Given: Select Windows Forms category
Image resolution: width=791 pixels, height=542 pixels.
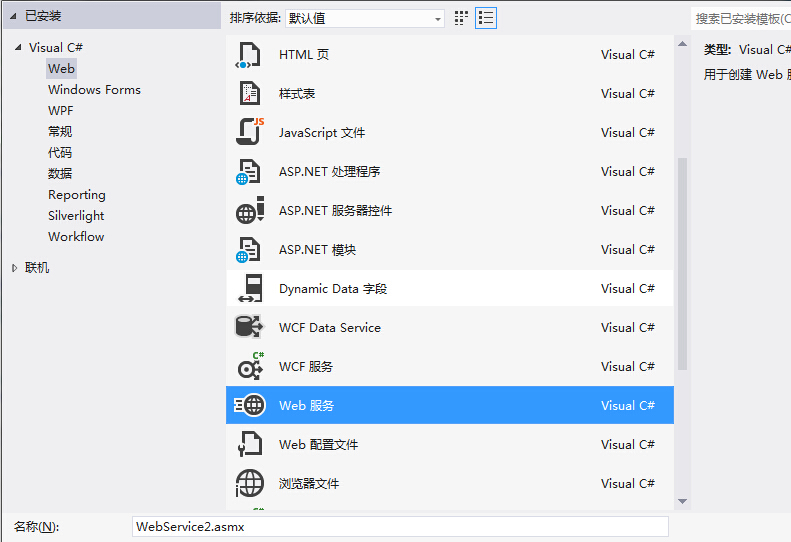Looking at the screenshot, I should pyautogui.click(x=94, y=90).
